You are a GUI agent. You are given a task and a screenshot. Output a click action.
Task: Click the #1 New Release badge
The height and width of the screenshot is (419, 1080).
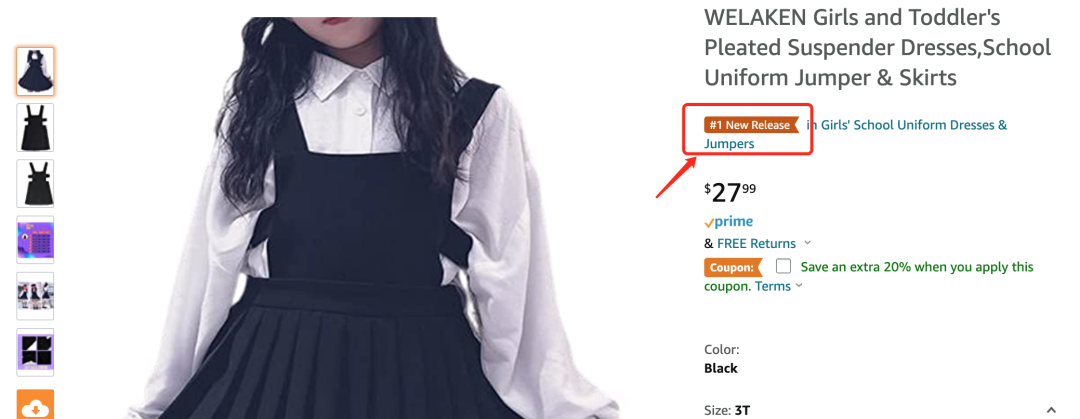[x=751, y=125]
